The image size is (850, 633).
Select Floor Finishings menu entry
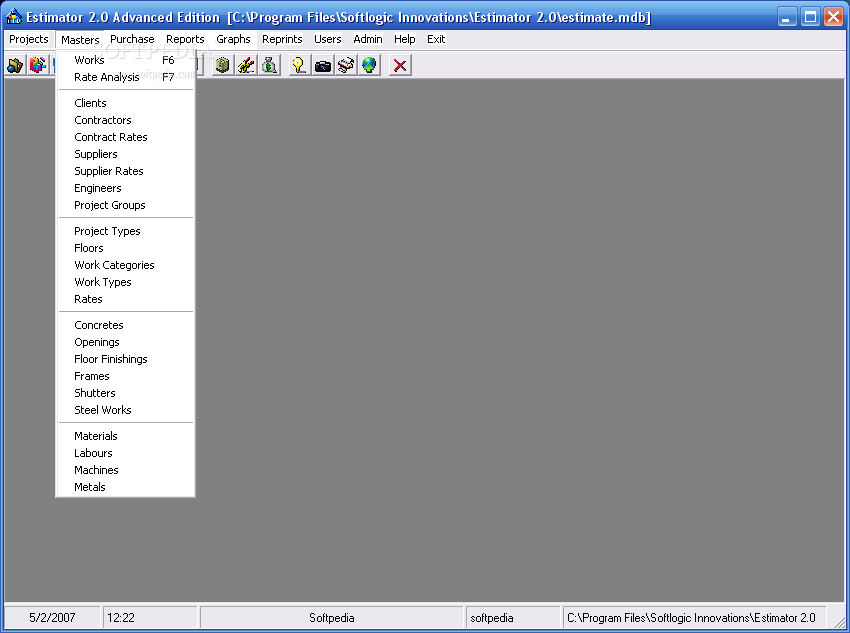click(125, 359)
